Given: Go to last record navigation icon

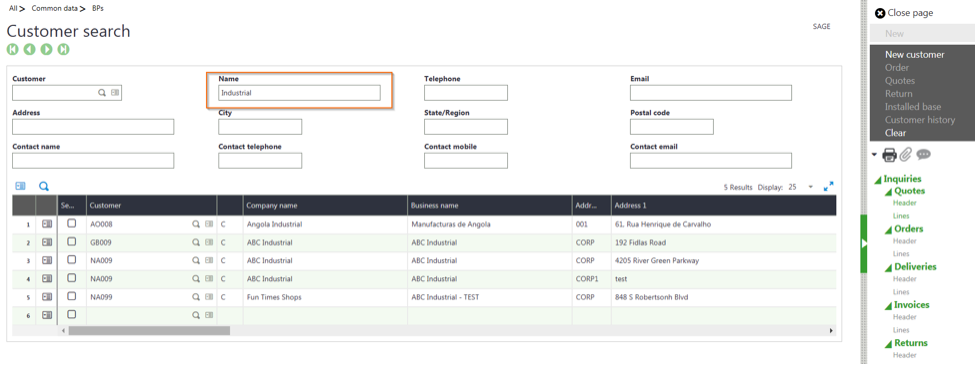Looking at the screenshot, I should (63, 50).
